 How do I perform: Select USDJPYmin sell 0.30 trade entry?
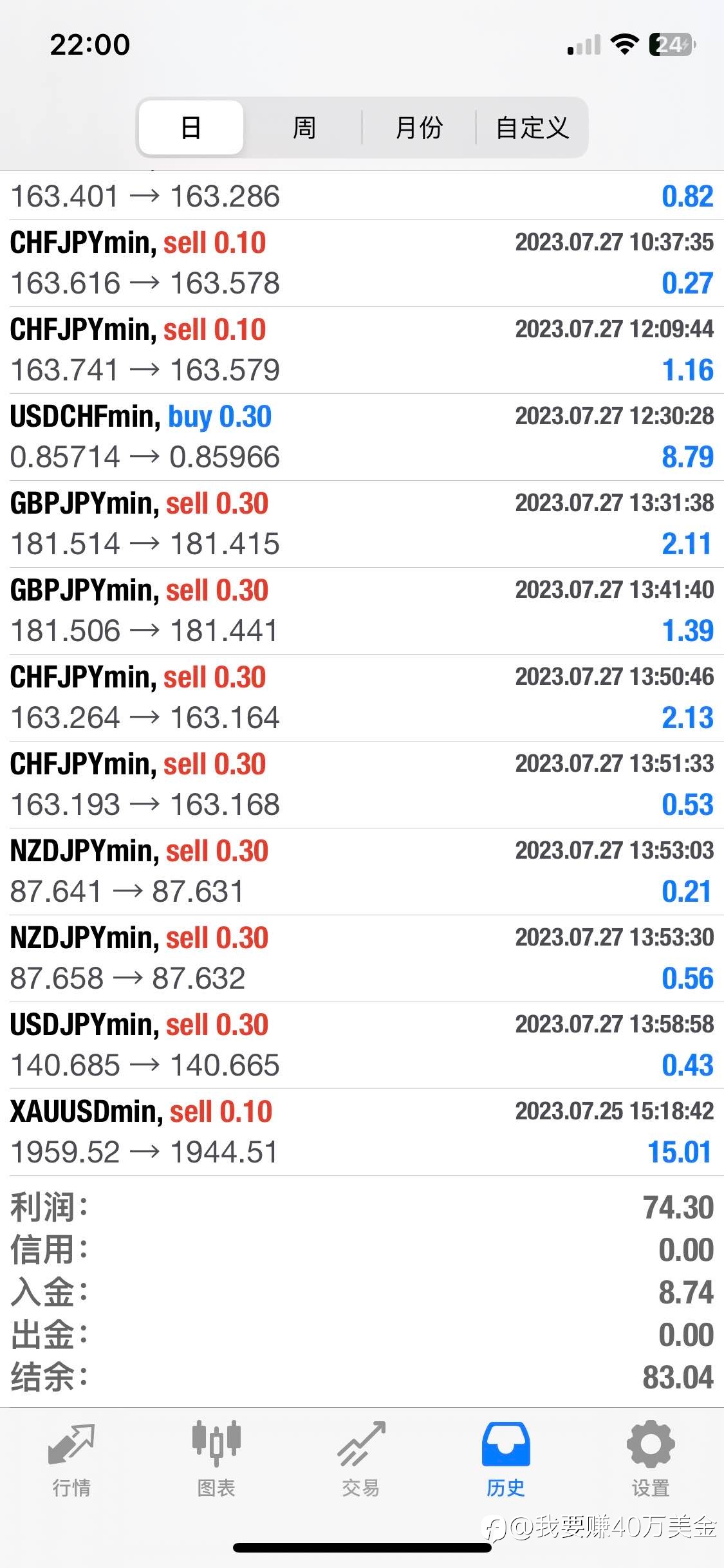pyautogui.click(x=362, y=1045)
